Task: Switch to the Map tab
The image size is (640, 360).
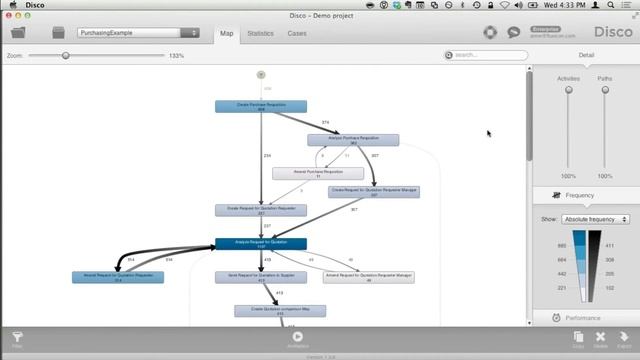Action: [x=227, y=33]
